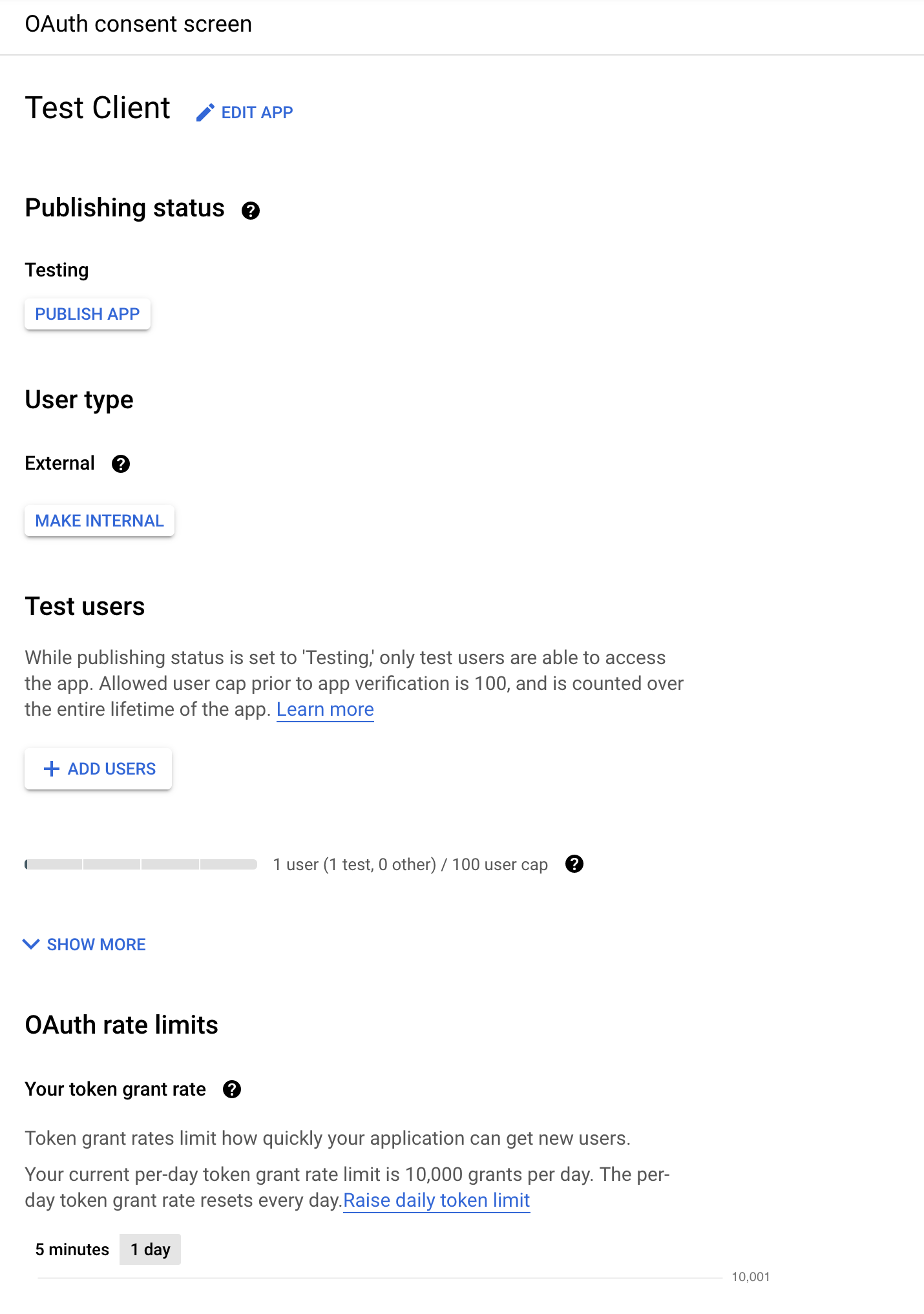Select the 1 day rate limit tab

click(x=150, y=1249)
